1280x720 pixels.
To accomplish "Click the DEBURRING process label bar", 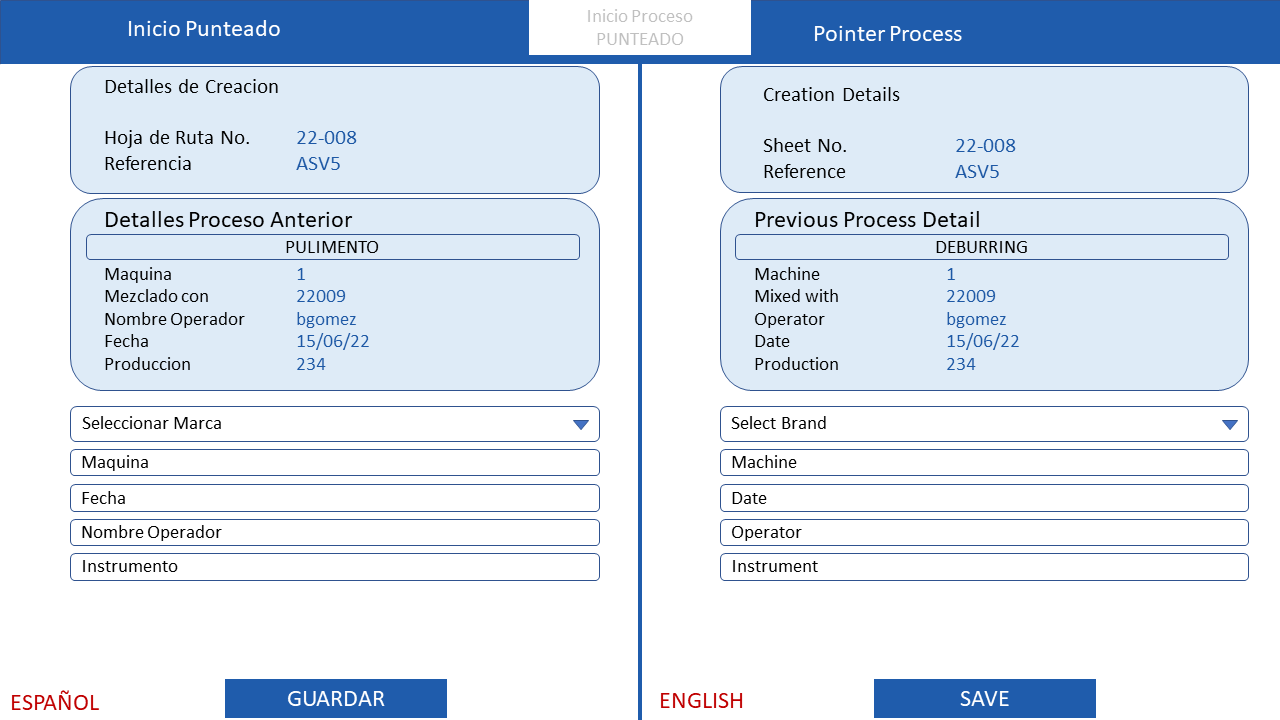I will click(x=981, y=247).
